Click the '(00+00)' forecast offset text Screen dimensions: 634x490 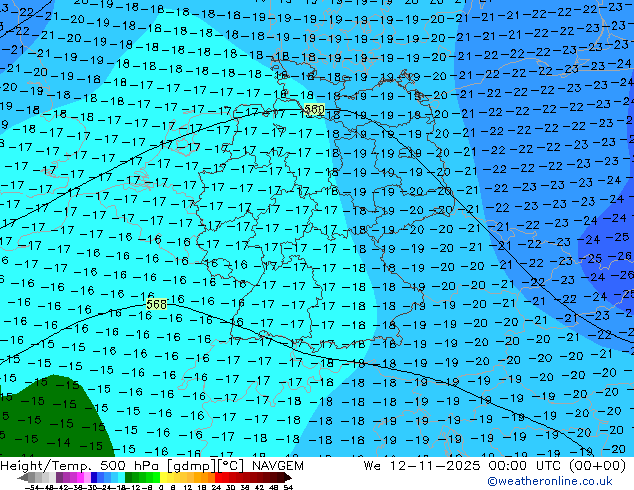pyautogui.click(x=597, y=466)
